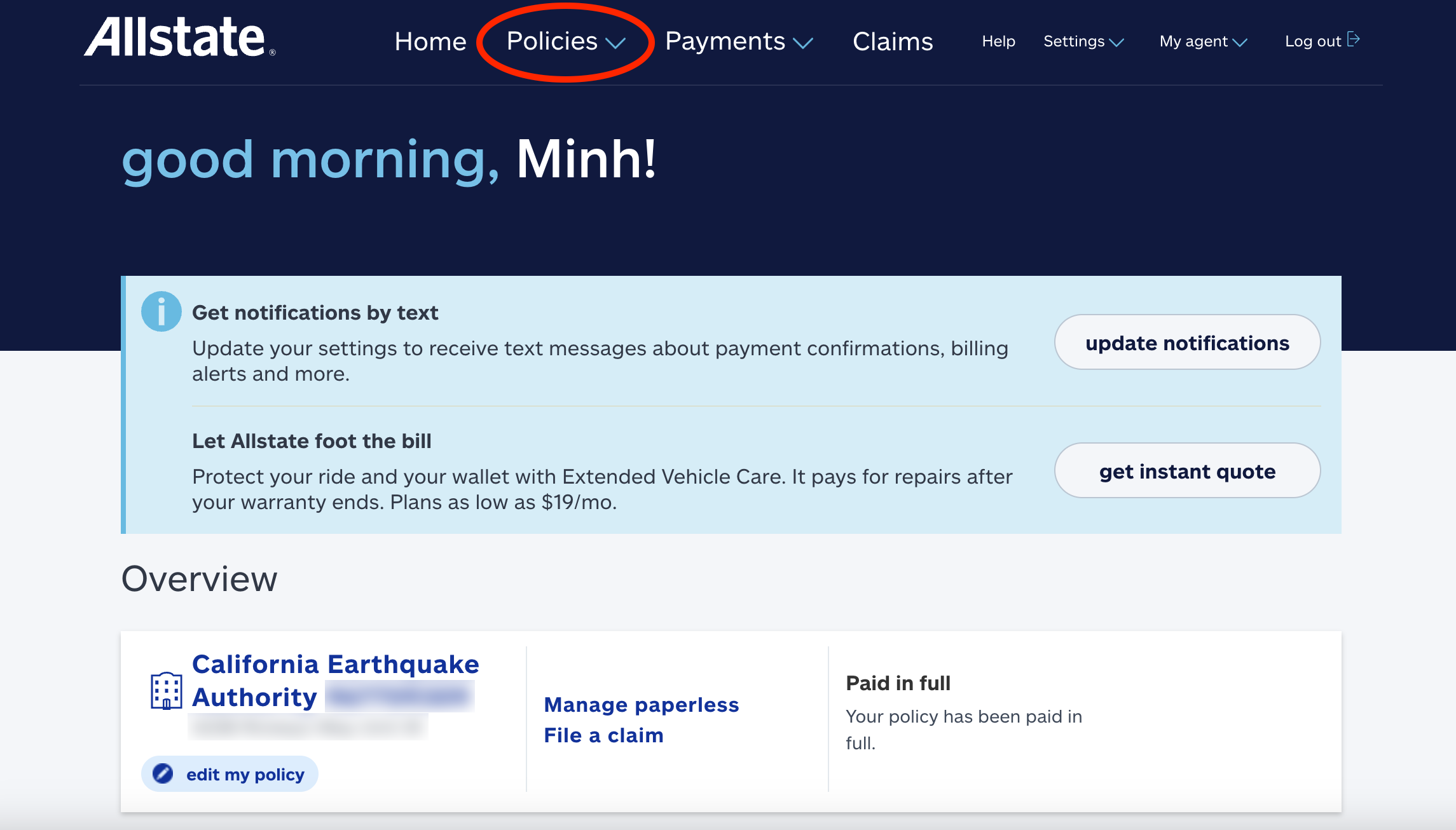Open the Claims page
1456x830 pixels.
893,41
